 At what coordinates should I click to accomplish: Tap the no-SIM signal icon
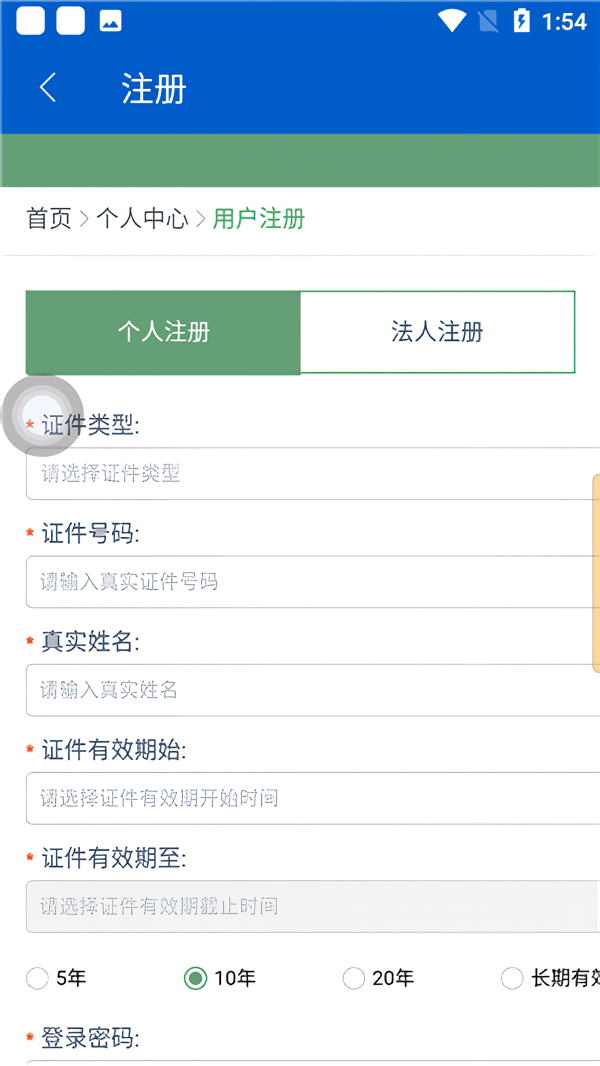pos(488,21)
